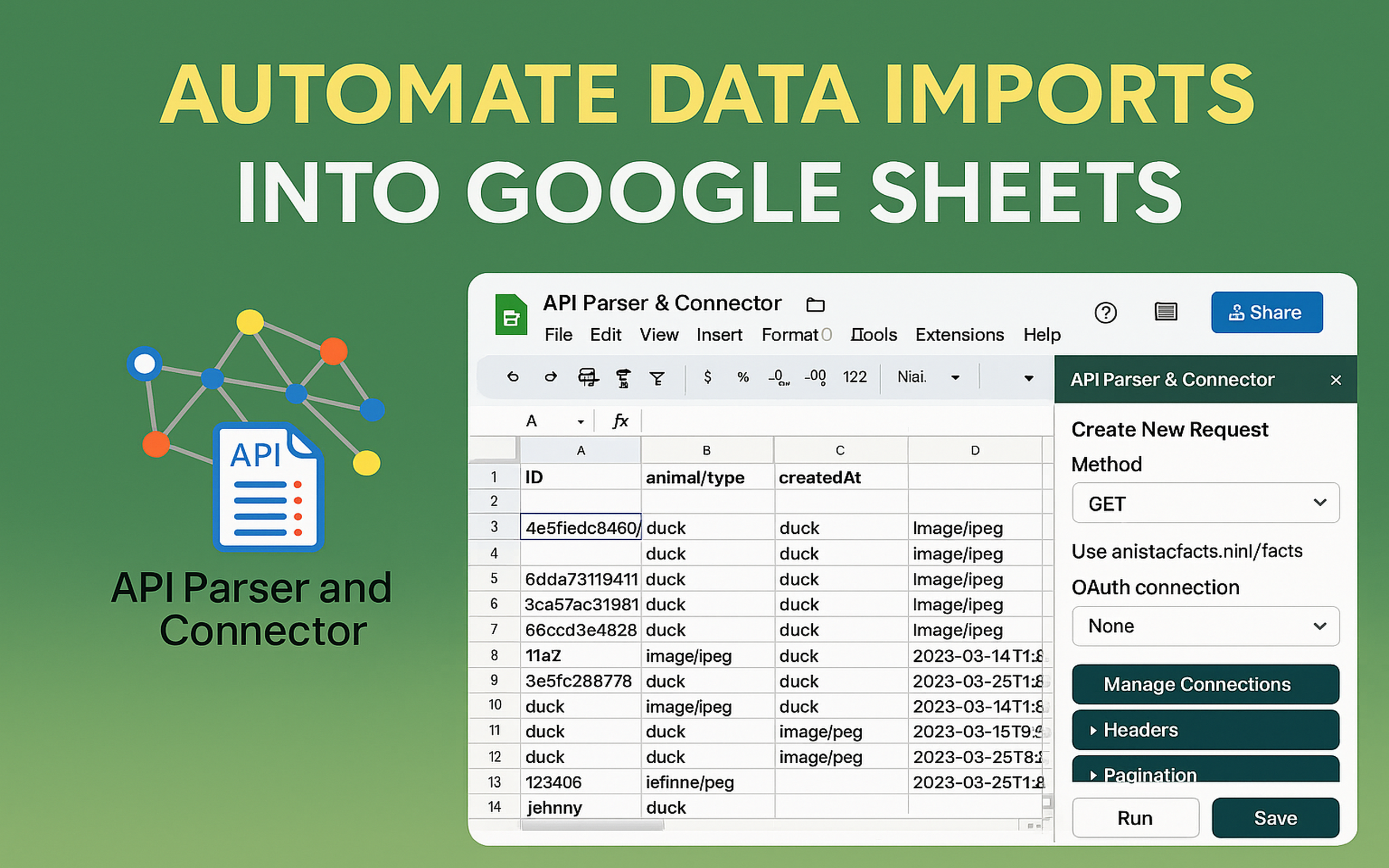Click the Run button
The width and height of the screenshot is (1389, 868).
(1135, 818)
